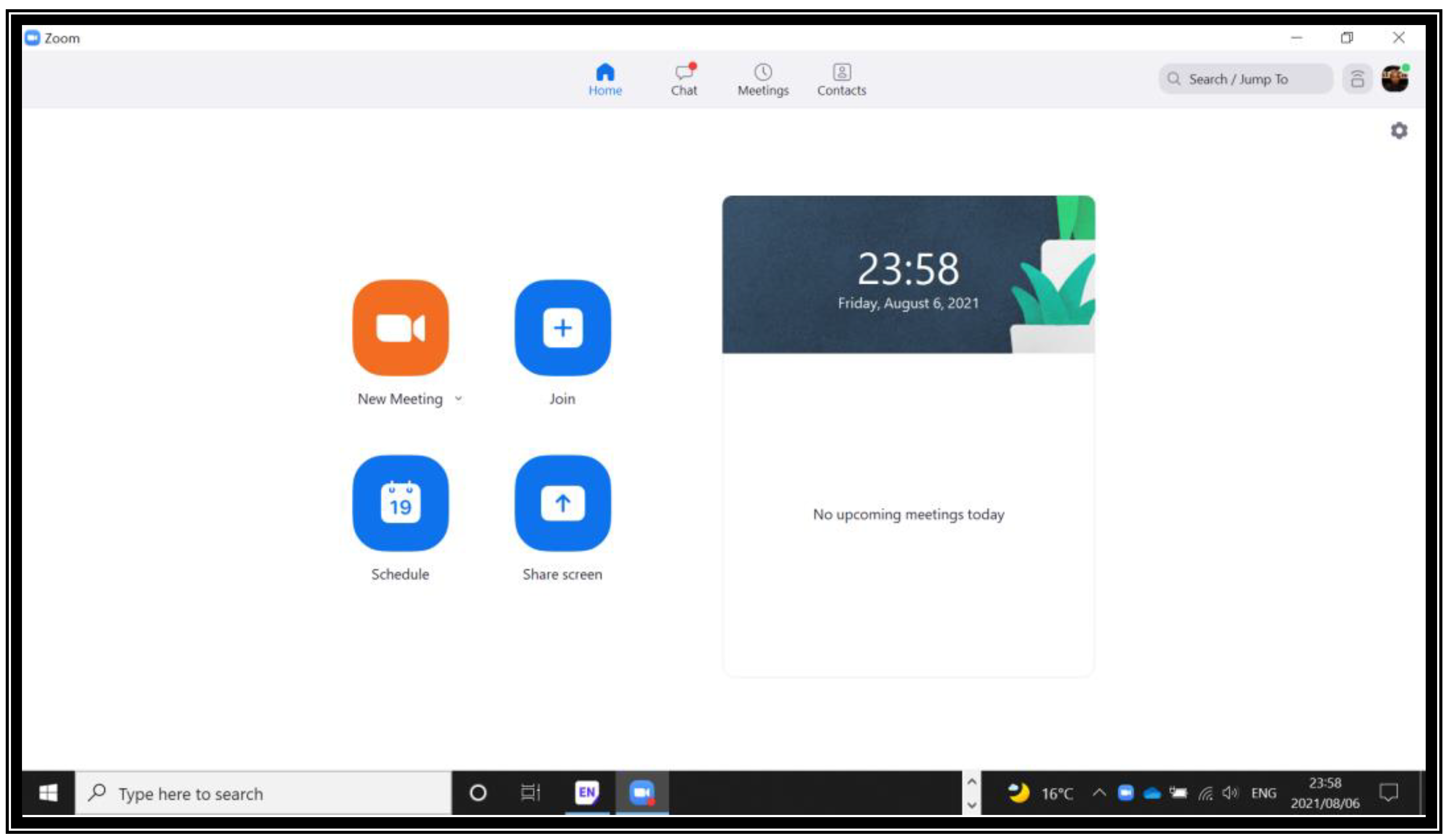Click the Zoom tray icon

(1125, 793)
